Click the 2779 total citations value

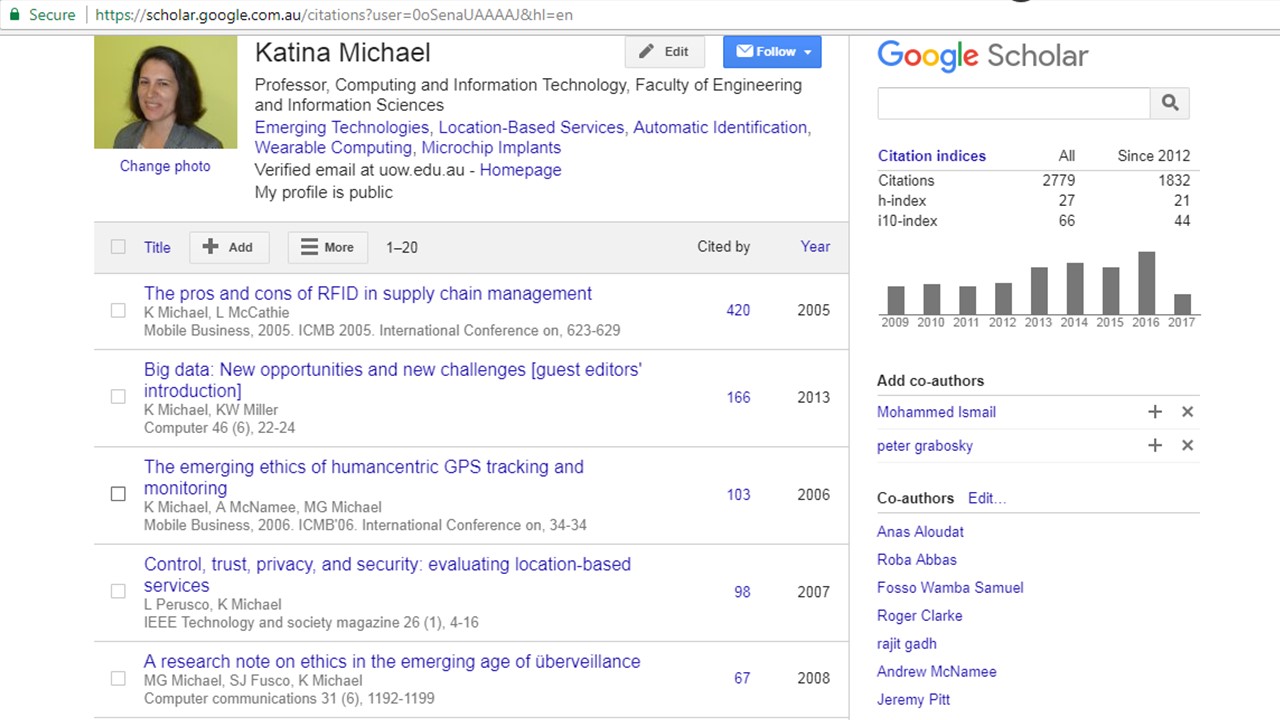pyautogui.click(x=1059, y=181)
